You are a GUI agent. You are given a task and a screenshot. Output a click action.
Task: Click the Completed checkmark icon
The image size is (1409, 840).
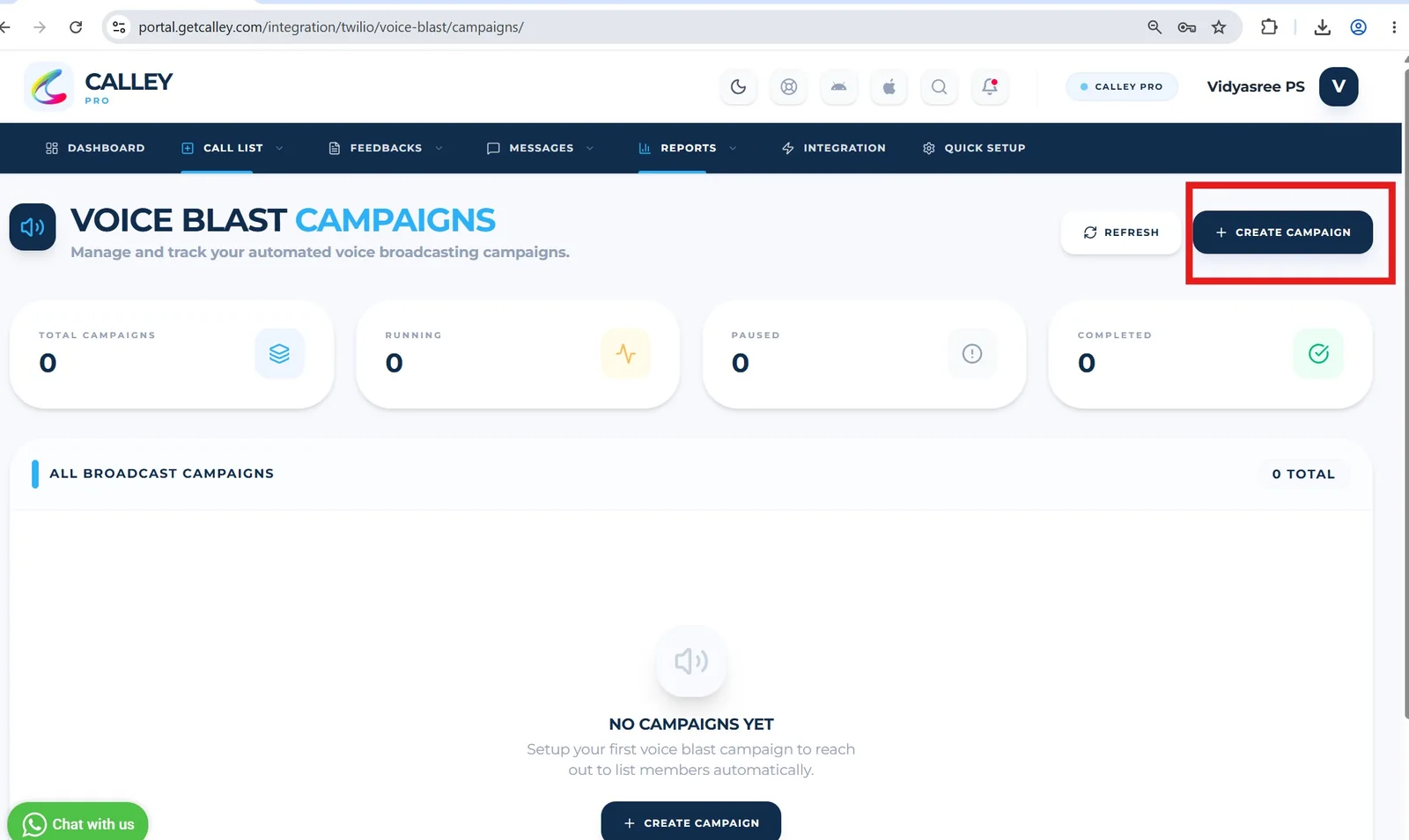1318,353
